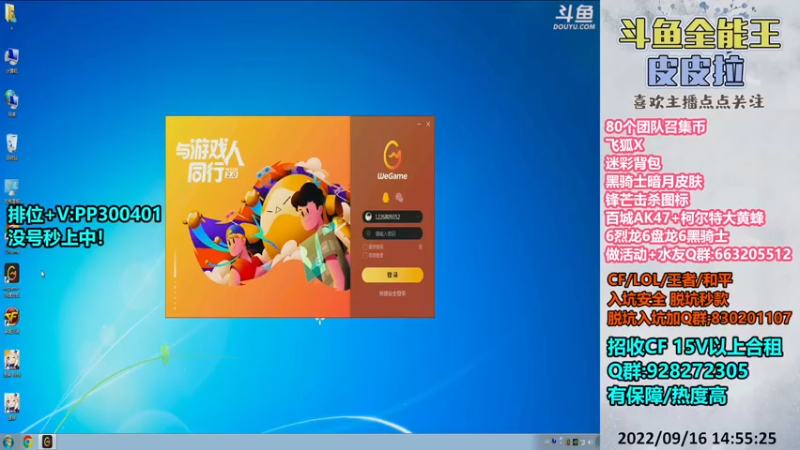Close the WeGame login window
800x450 pixels.
428,124
